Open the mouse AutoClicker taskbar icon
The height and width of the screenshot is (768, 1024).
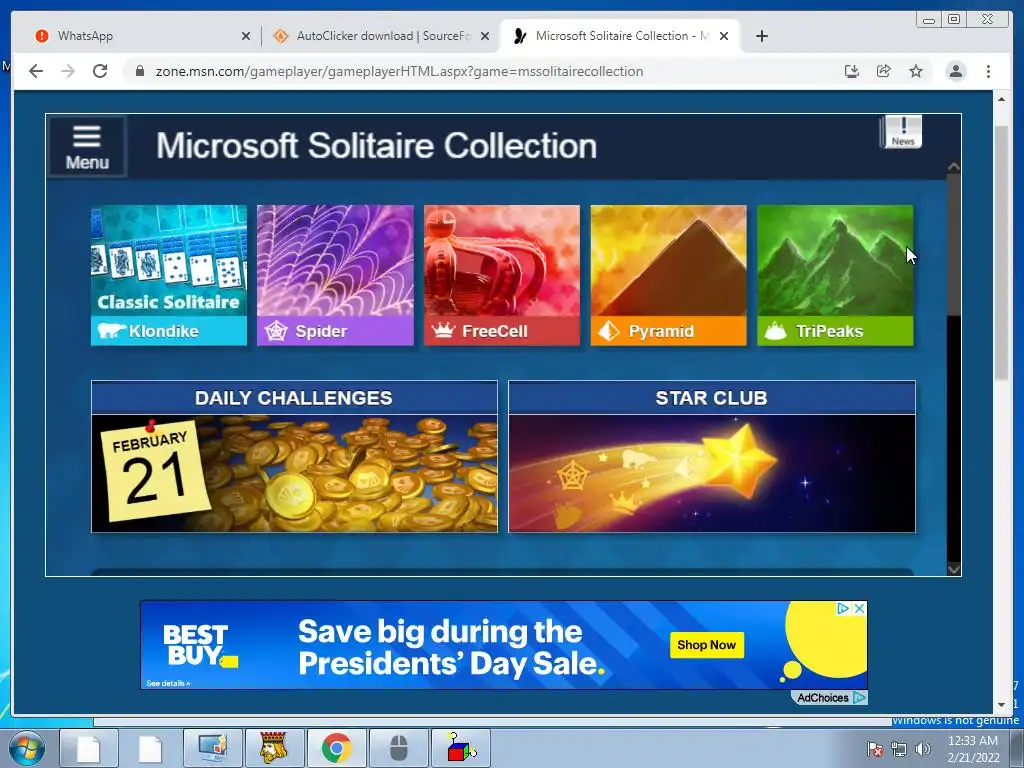coord(398,748)
